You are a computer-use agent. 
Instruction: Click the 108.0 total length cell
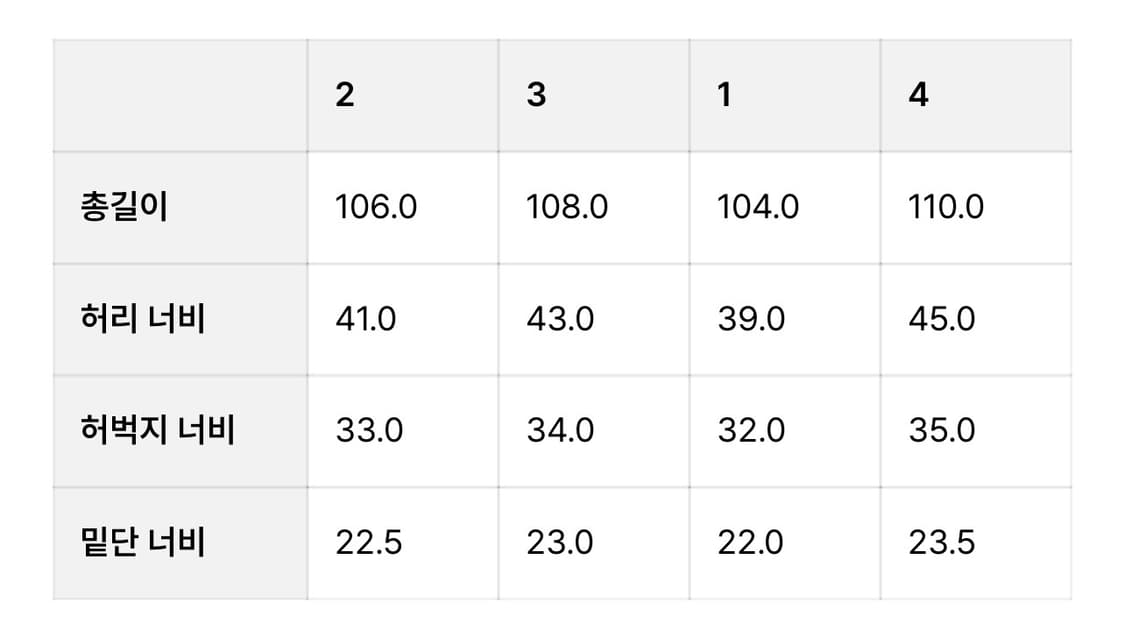567,208
